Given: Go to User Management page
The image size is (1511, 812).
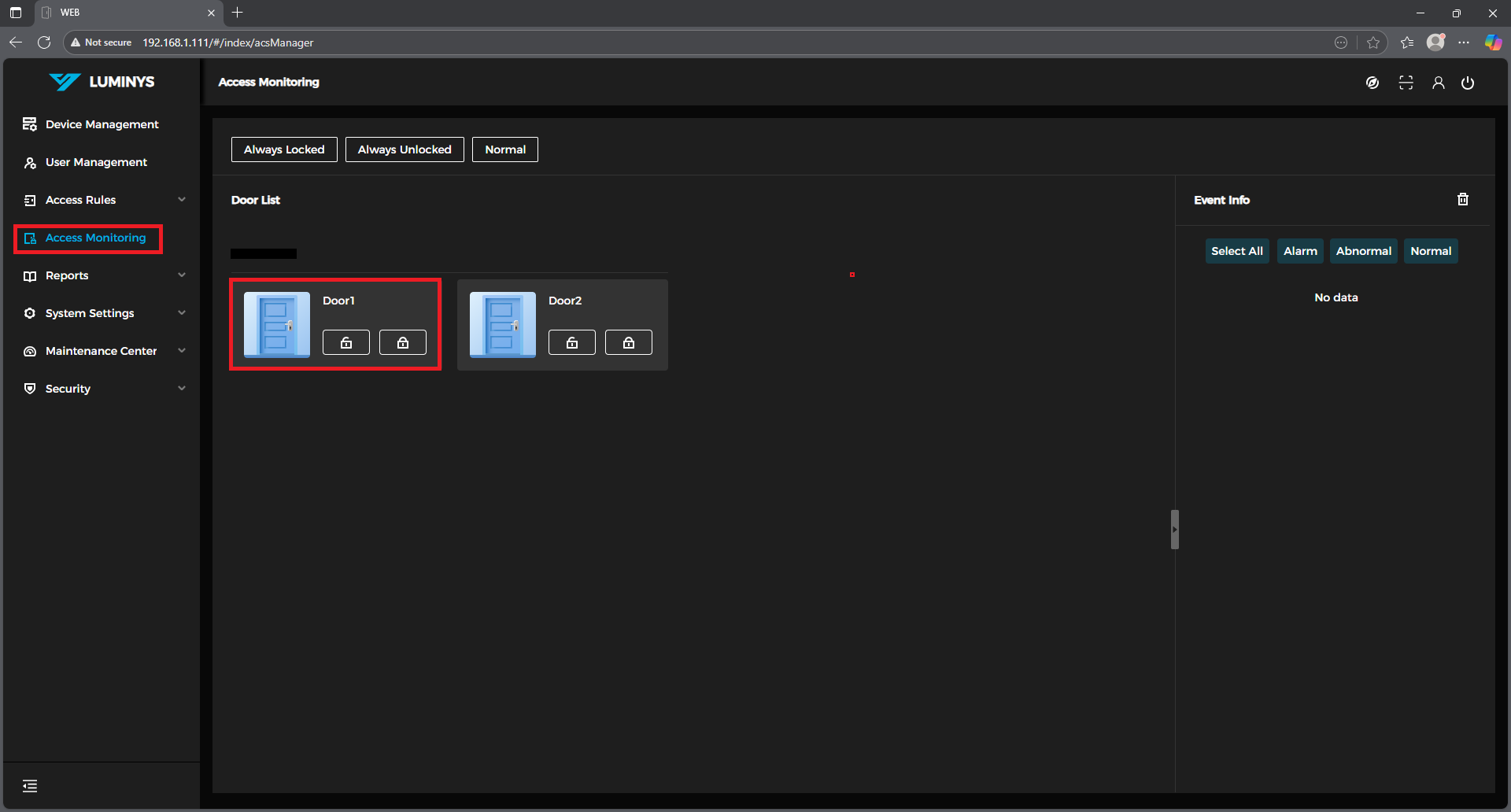Looking at the screenshot, I should tap(96, 162).
